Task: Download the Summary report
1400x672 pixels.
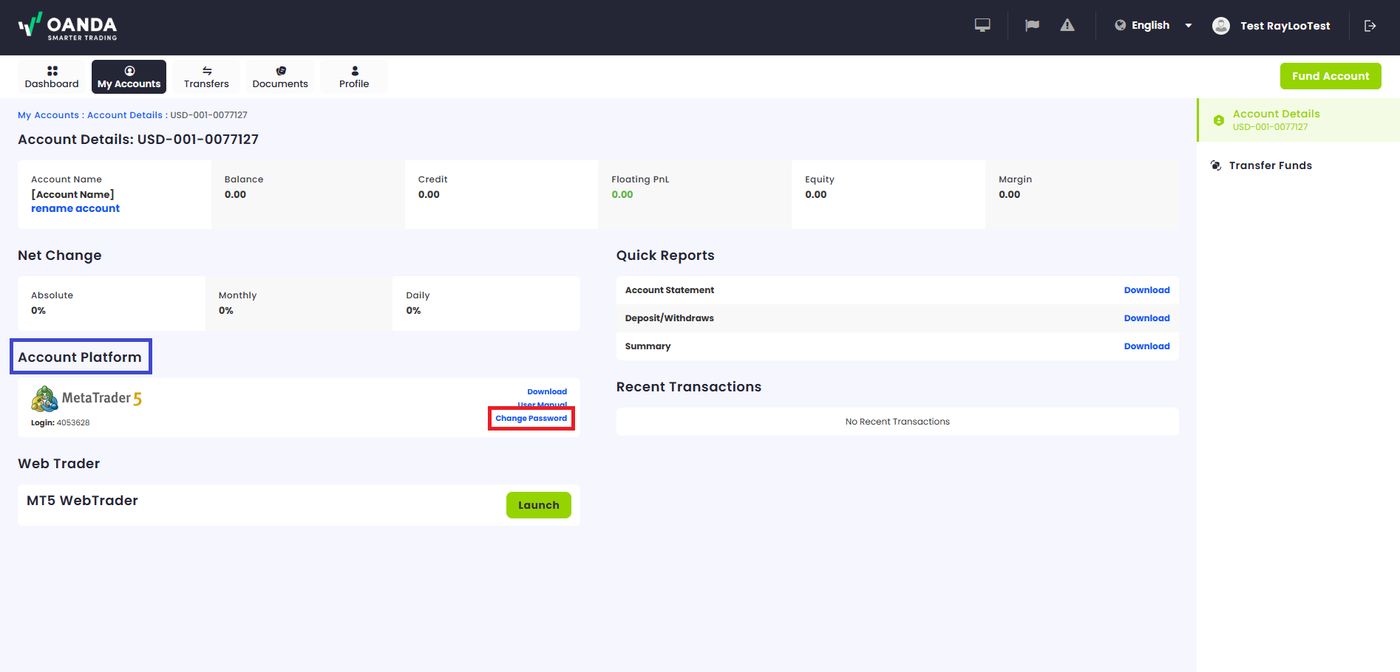Action: pos(1147,346)
